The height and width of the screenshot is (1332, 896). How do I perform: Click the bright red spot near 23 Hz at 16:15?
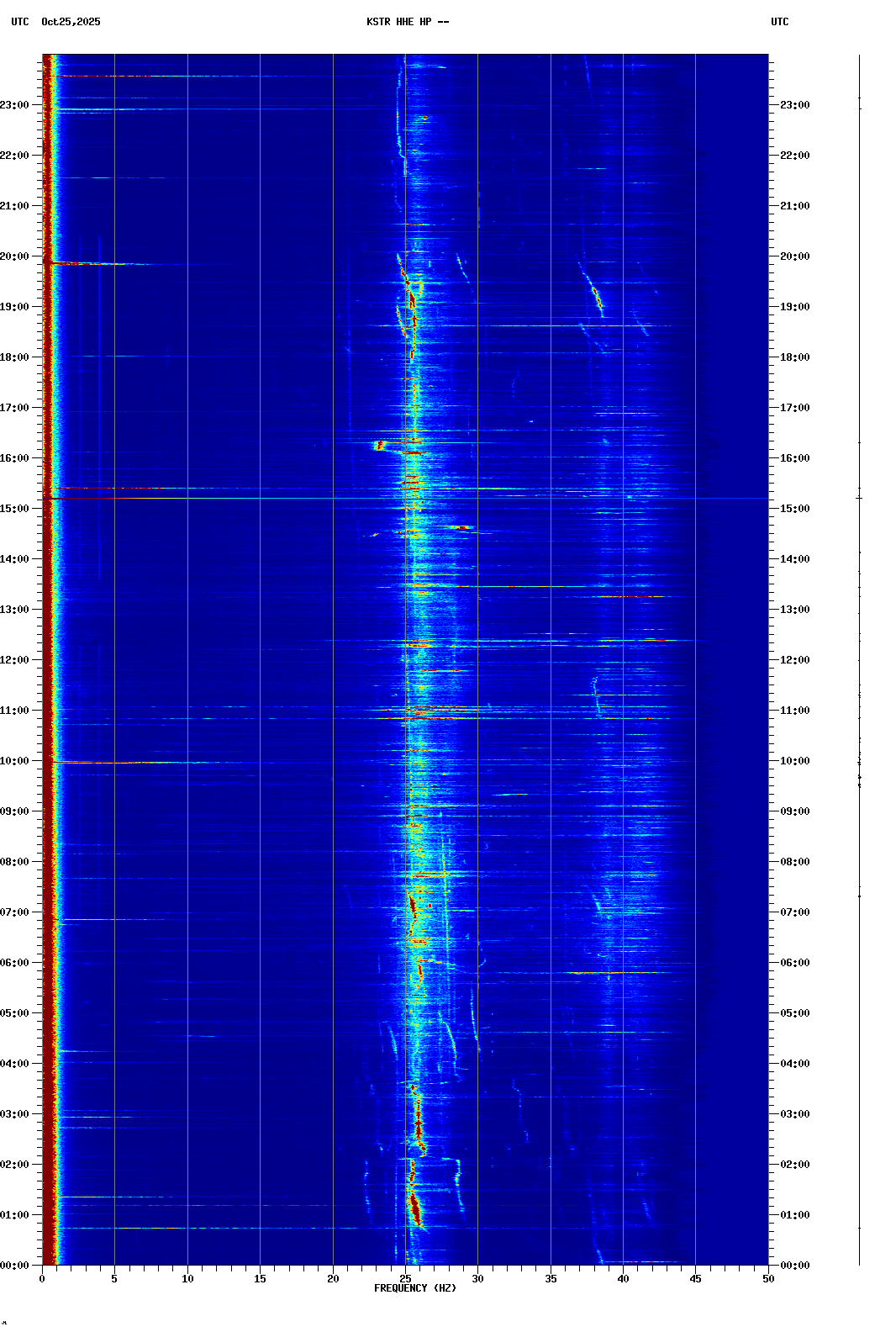[380, 445]
